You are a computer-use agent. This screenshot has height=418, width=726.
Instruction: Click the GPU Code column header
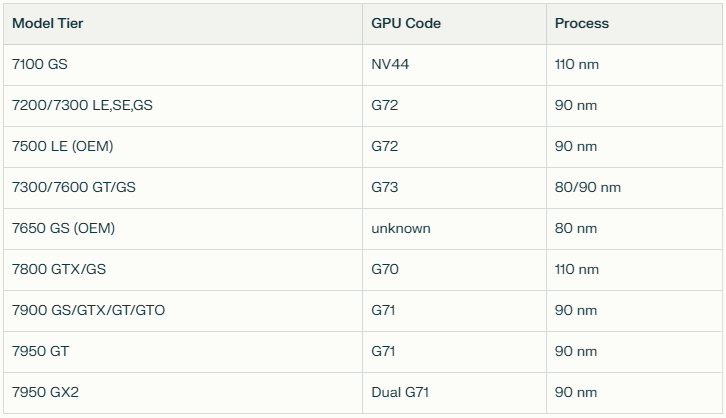tap(406, 23)
